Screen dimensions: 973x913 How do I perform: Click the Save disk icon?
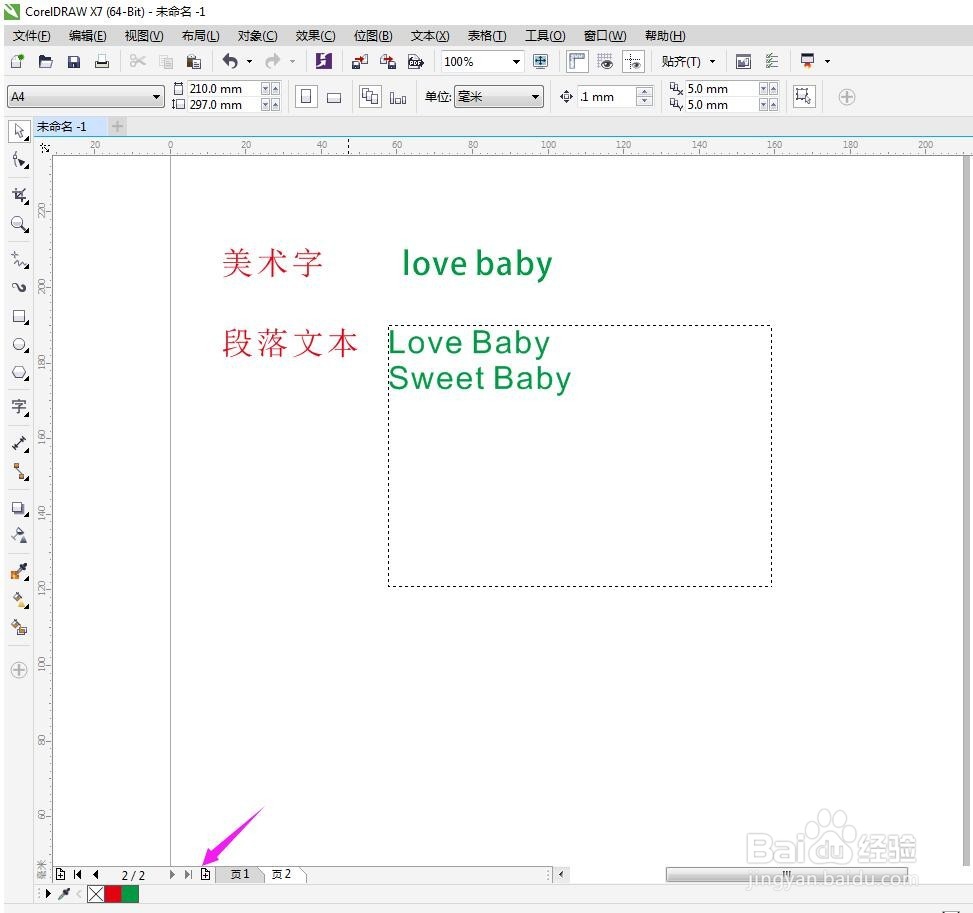coord(74,61)
